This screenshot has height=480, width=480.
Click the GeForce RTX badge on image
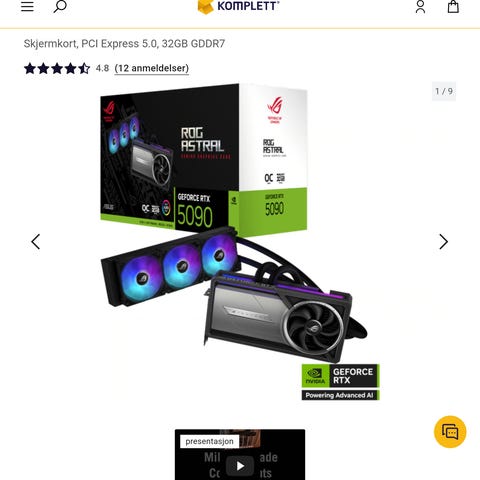[x=341, y=376]
